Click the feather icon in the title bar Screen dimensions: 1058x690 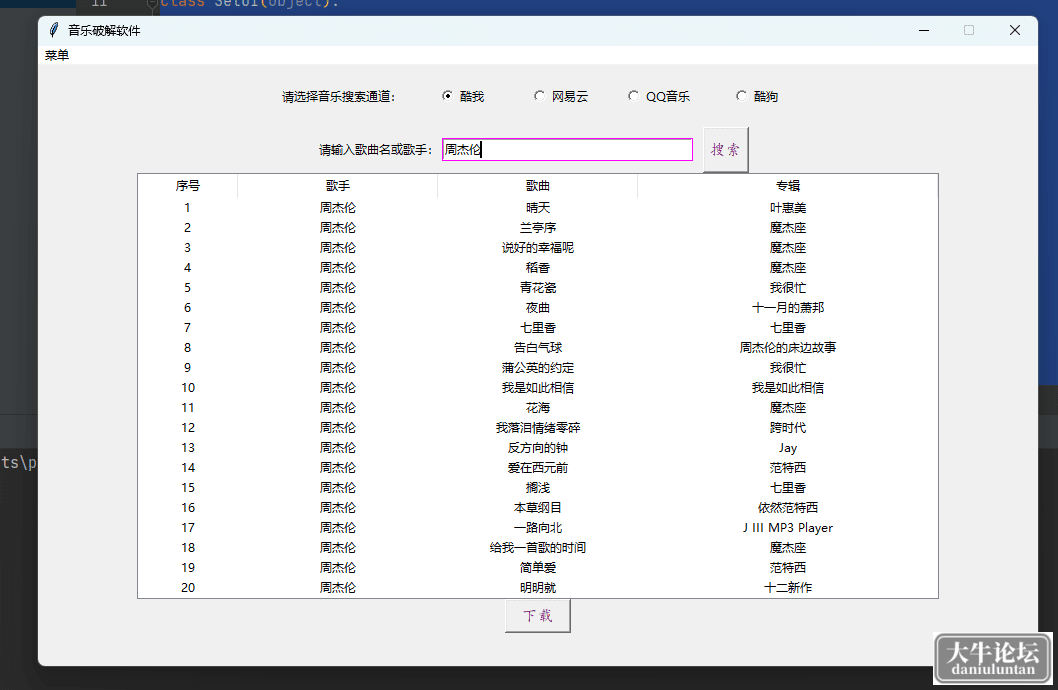(x=54, y=30)
